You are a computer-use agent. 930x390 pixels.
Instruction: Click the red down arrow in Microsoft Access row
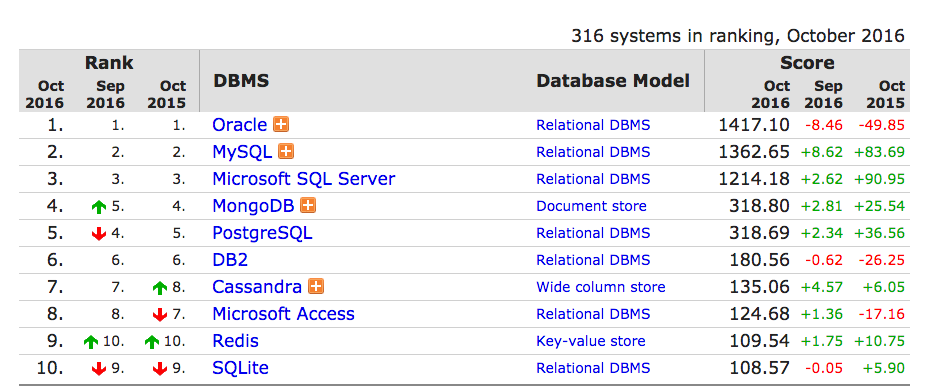(x=160, y=315)
